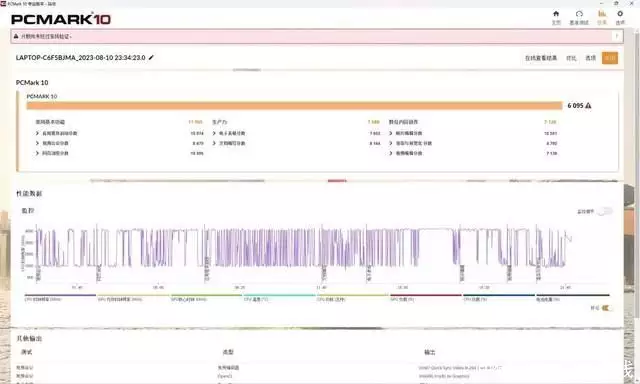The height and width of the screenshot is (384, 640).
Task: Open the Results bar chart icon
Action: [602, 14]
